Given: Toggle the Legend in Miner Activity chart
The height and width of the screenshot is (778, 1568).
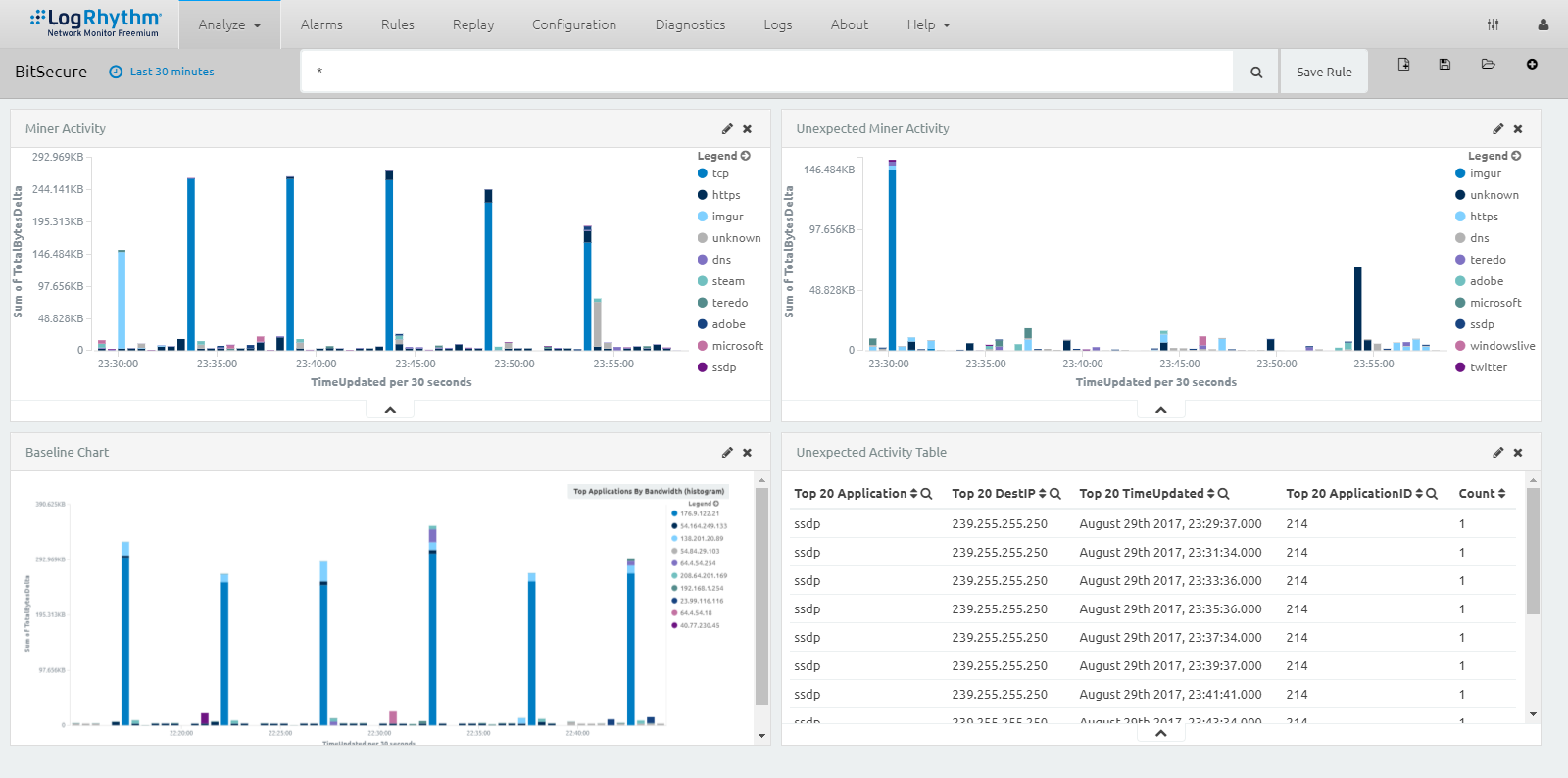Looking at the screenshot, I should pyautogui.click(x=723, y=156).
